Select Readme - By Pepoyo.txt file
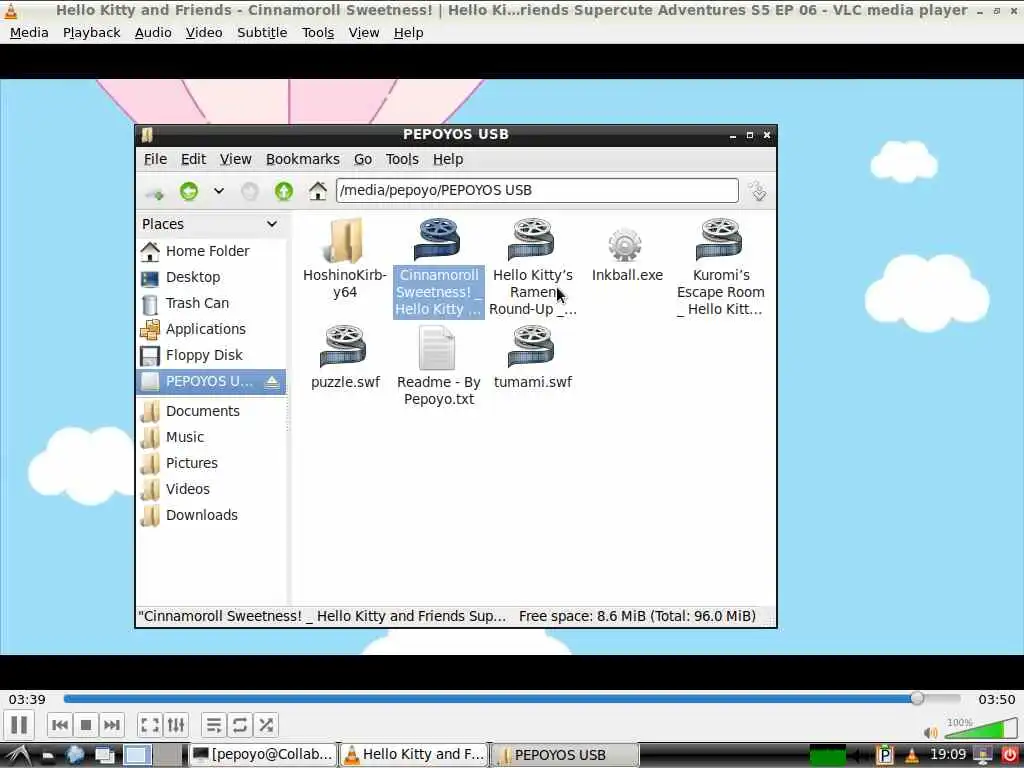 (x=438, y=366)
